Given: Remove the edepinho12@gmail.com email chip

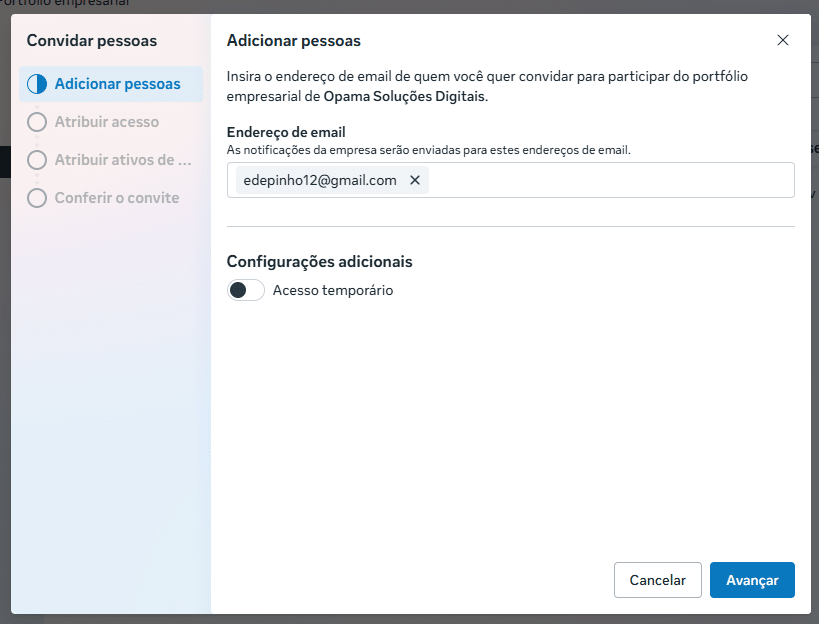Looking at the screenshot, I should point(415,180).
